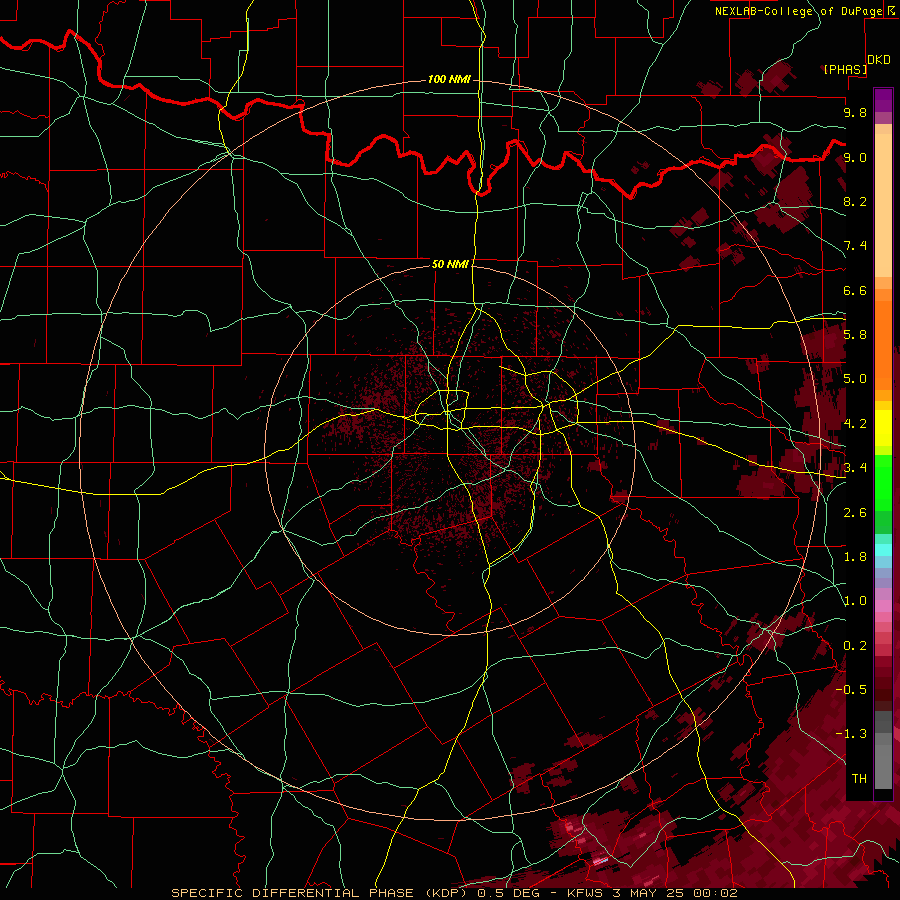Pick the bright green segment of the color bar
900x900 pixels.
883,483
